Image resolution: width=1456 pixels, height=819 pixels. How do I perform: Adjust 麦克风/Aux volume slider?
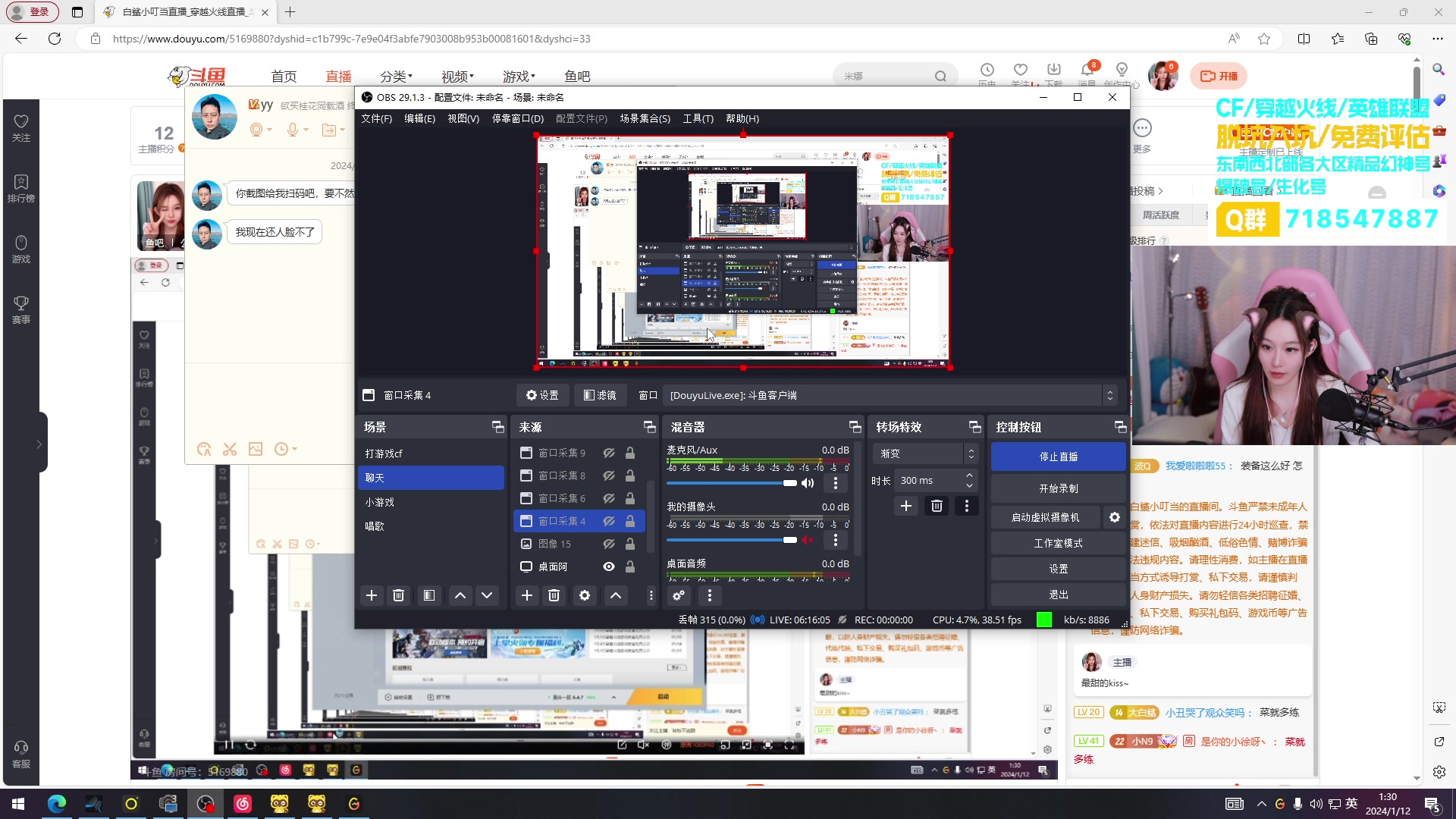pyautogui.click(x=732, y=483)
